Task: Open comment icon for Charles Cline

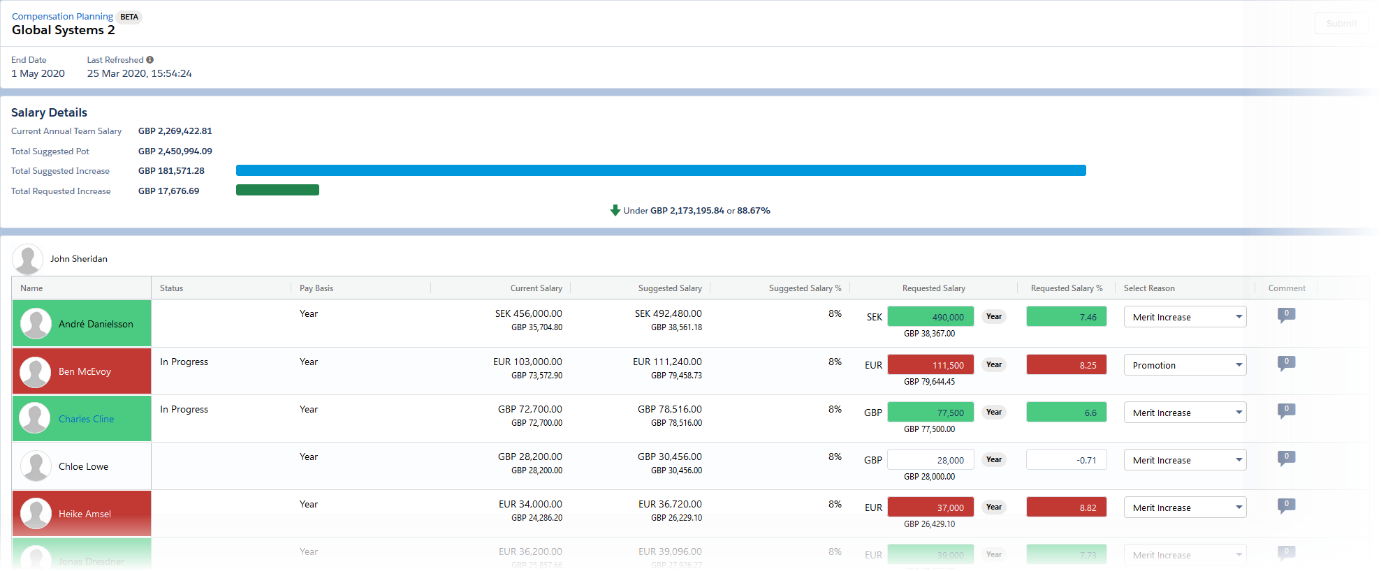Action: [1286, 411]
